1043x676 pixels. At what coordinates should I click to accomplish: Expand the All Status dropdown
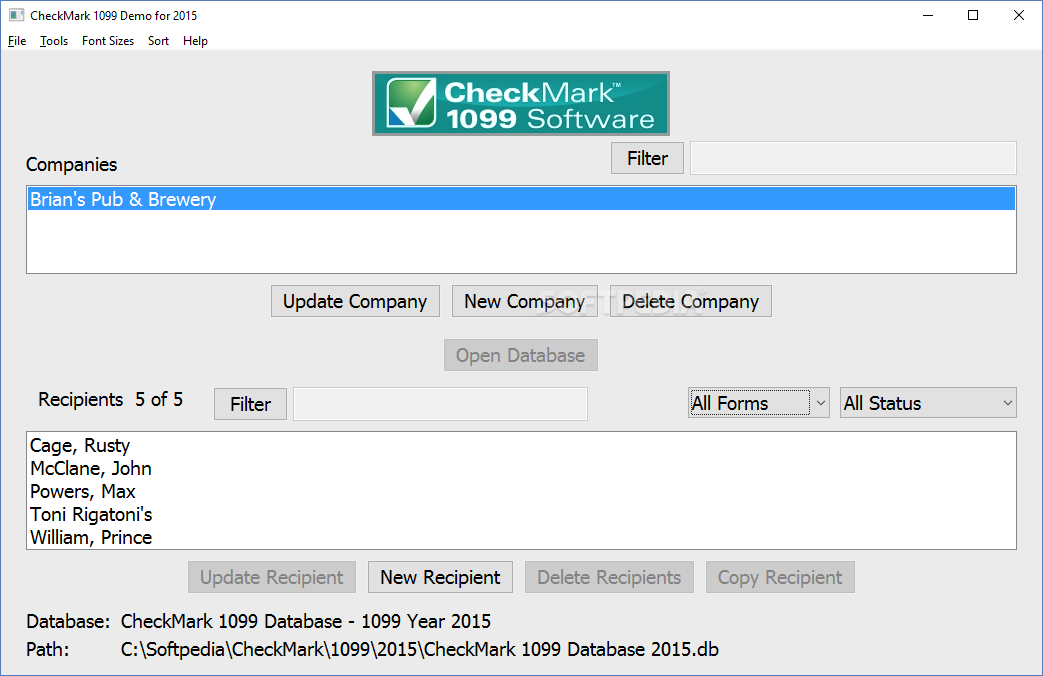(929, 403)
